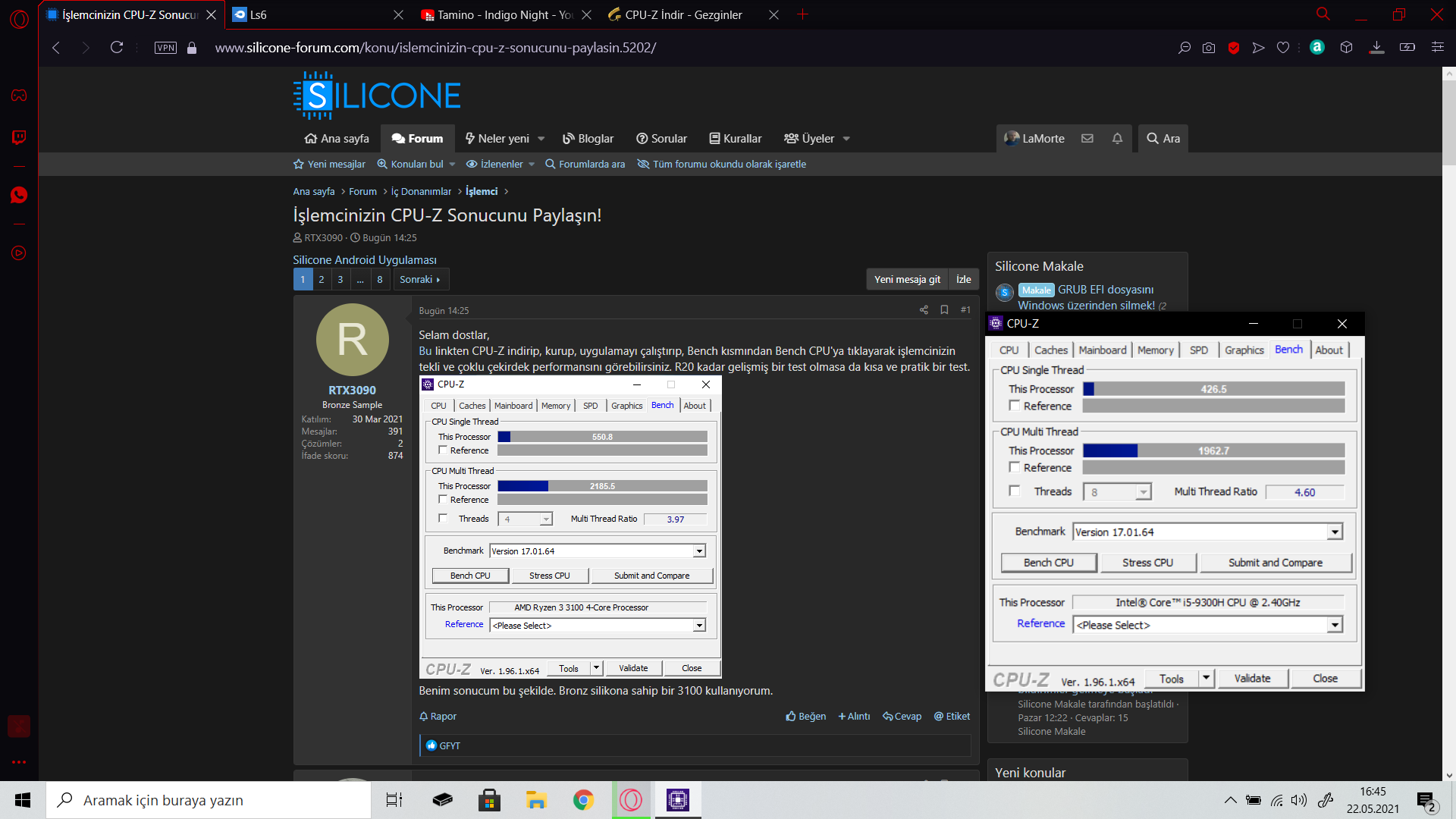Reload the current page
The height and width of the screenshot is (819, 1456).
click(117, 47)
